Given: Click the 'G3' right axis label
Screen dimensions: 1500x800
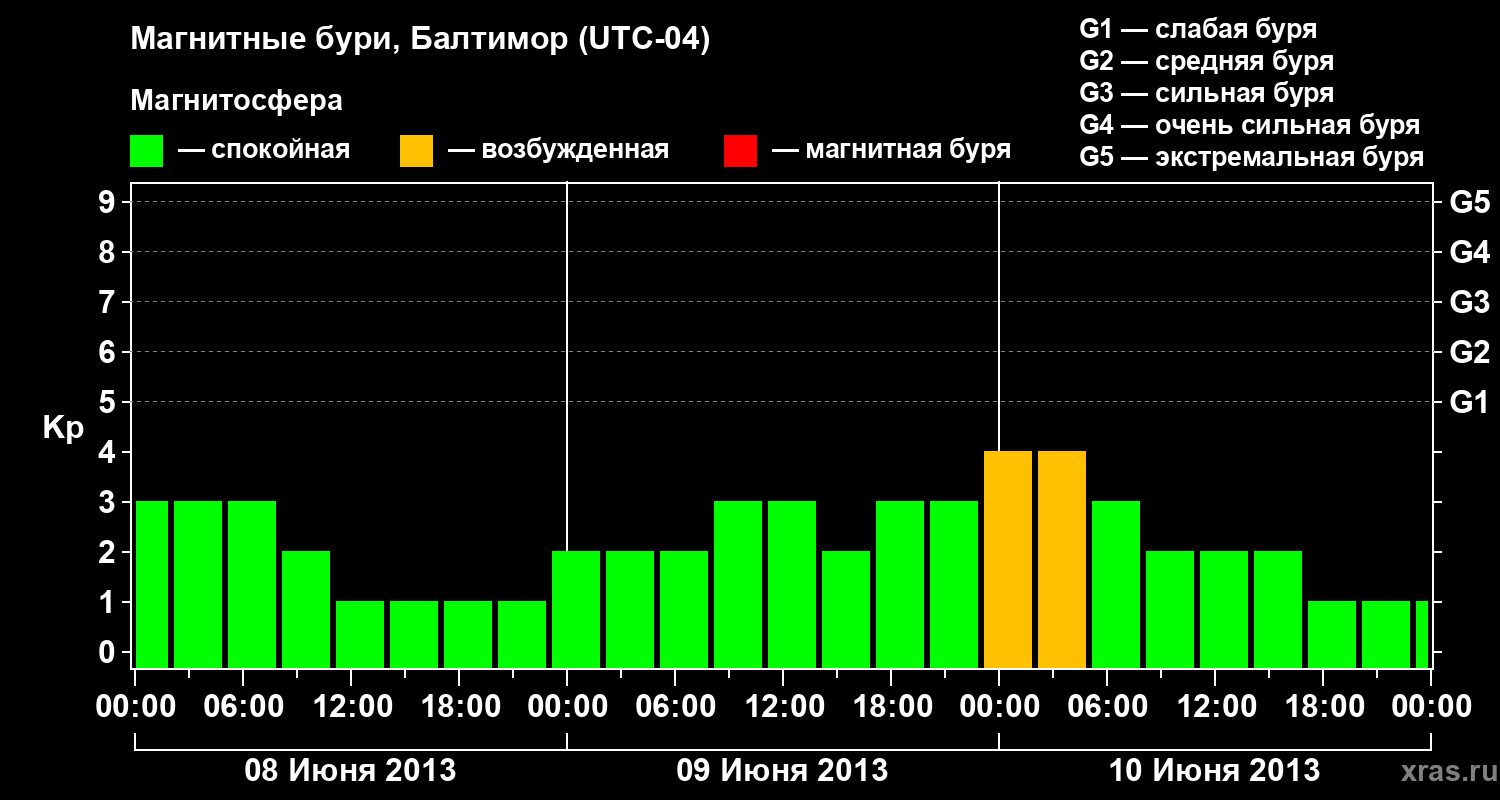Looking at the screenshot, I should tap(1469, 302).
